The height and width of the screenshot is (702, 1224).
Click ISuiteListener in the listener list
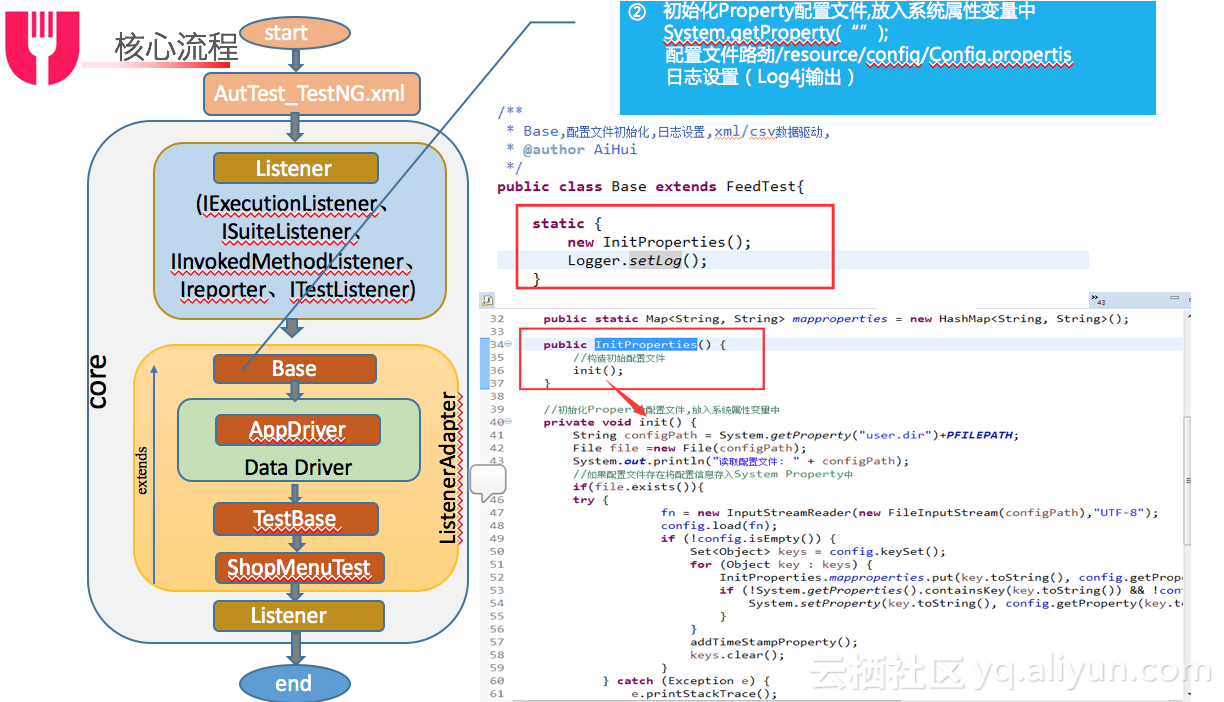[x=286, y=233]
